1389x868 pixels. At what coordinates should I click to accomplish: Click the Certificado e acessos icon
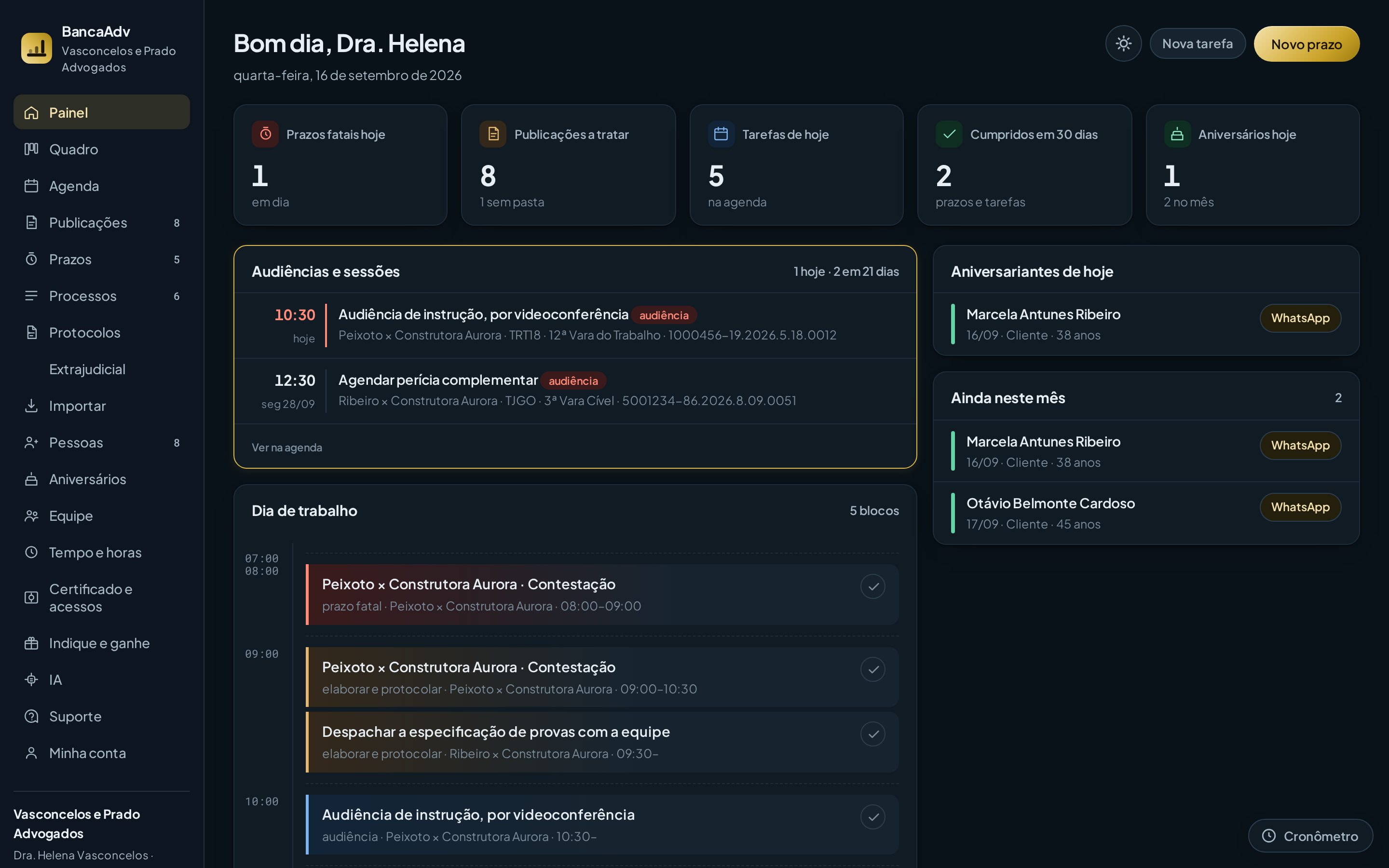coord(31,597)
